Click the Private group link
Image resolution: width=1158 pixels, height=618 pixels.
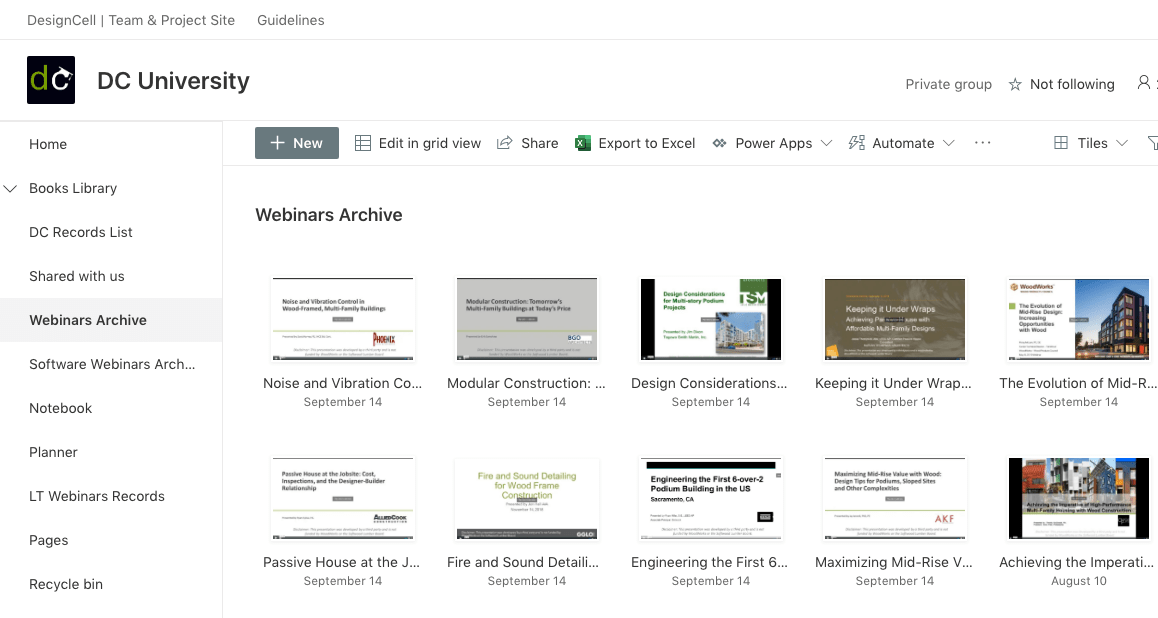click(948, 84)
